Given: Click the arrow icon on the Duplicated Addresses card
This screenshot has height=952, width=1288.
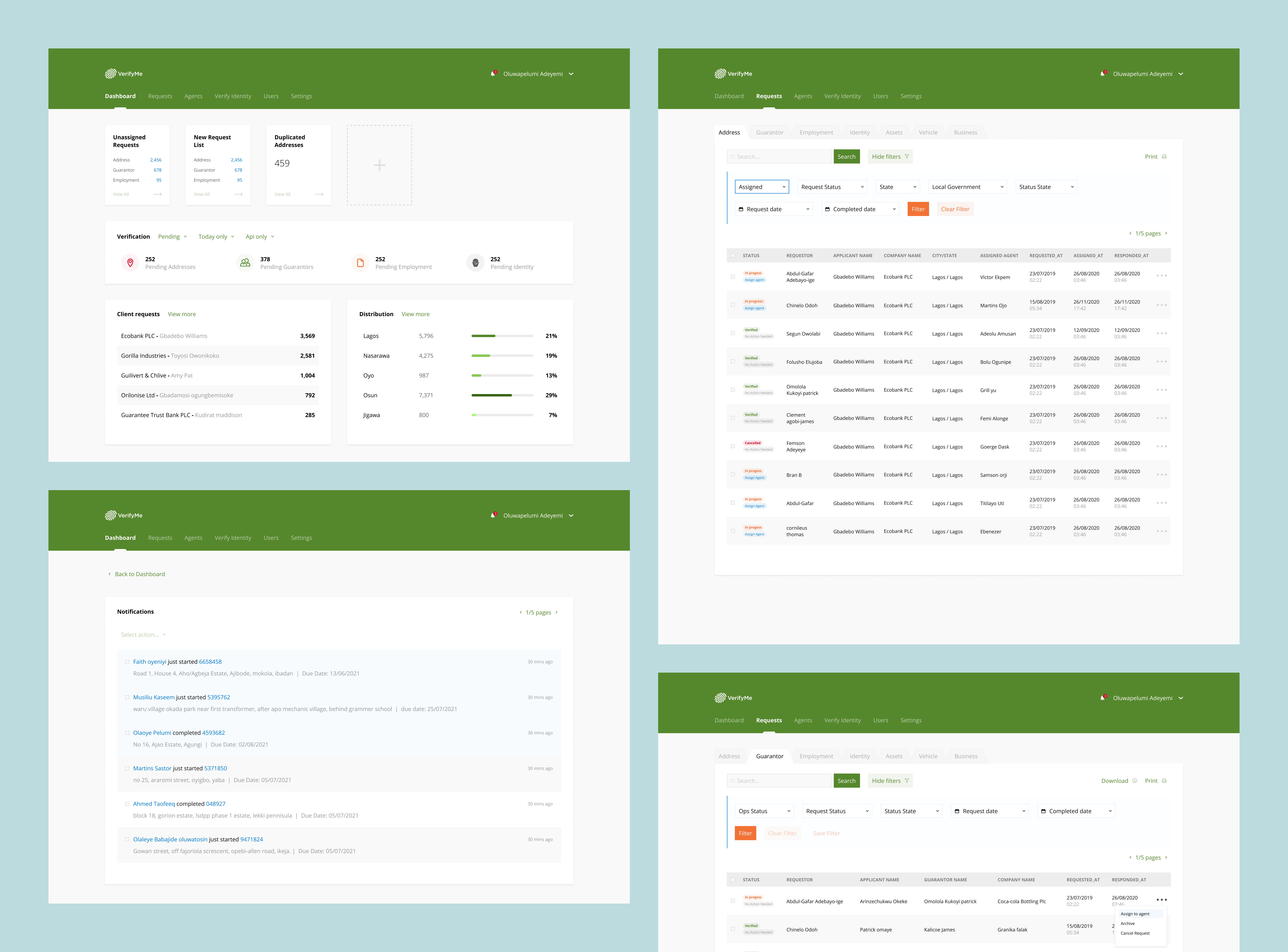Looking at the screenshot, I should [x=319, y=194].
